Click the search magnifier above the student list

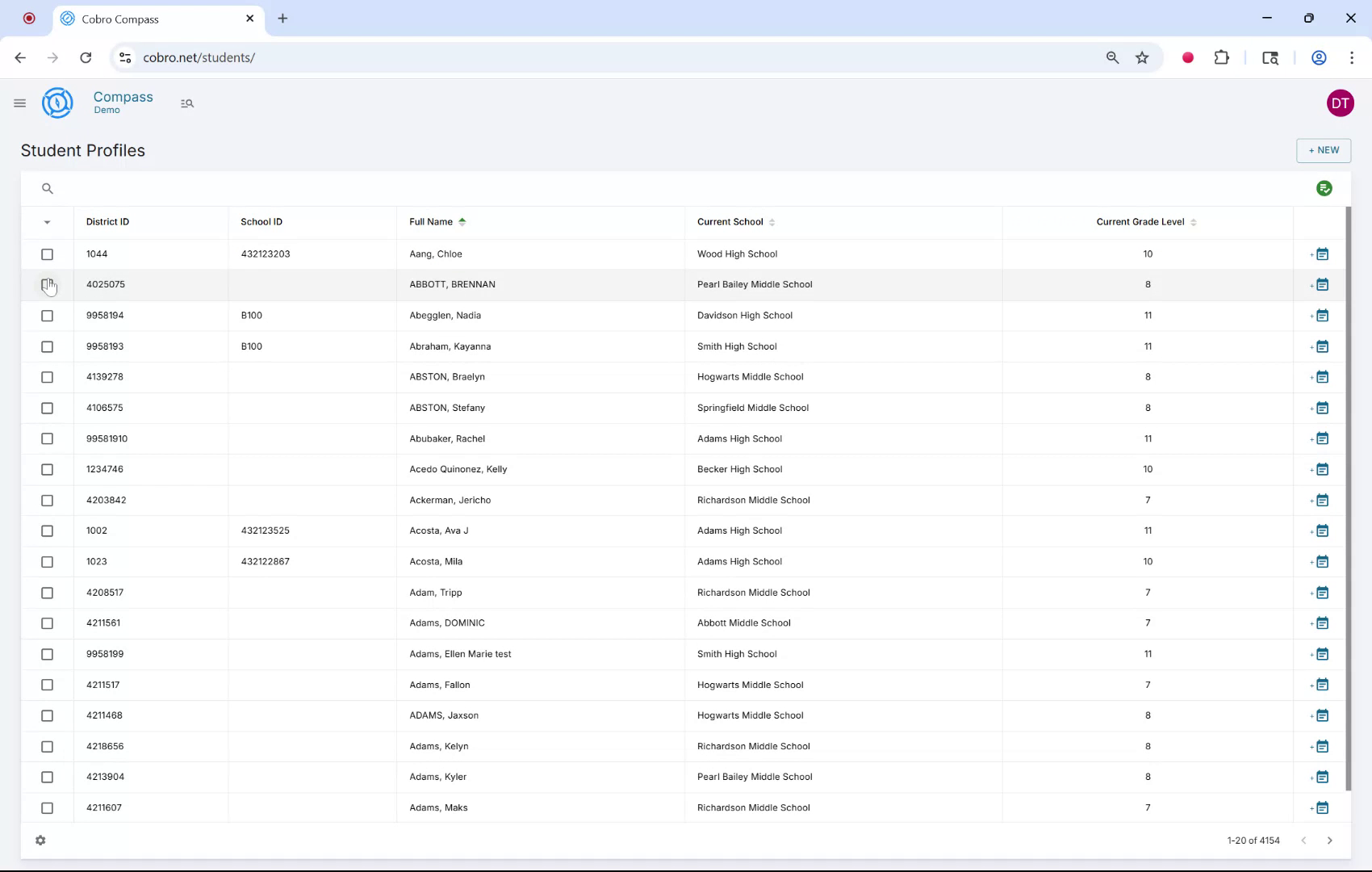click(47, 188)
